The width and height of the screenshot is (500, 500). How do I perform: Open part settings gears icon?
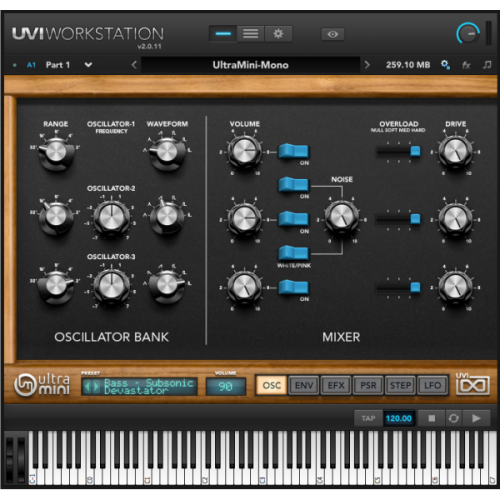pyautogui.click(x=445, y=65)
